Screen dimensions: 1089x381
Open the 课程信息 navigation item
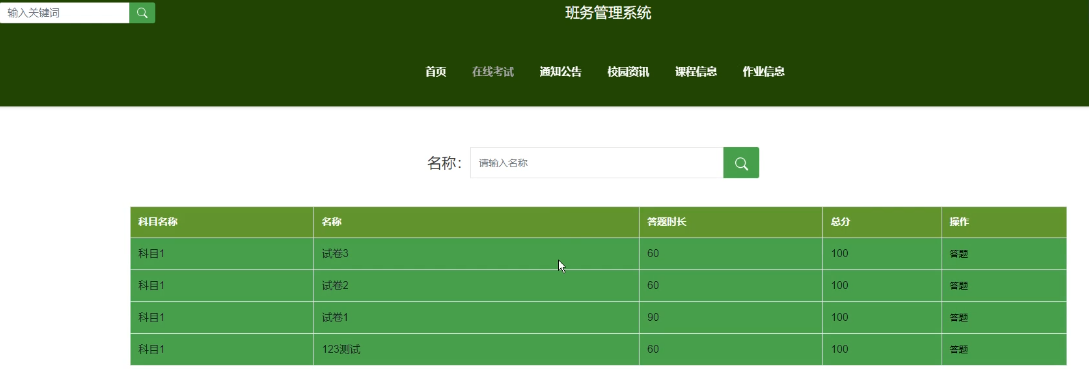(x=696, y=71)
